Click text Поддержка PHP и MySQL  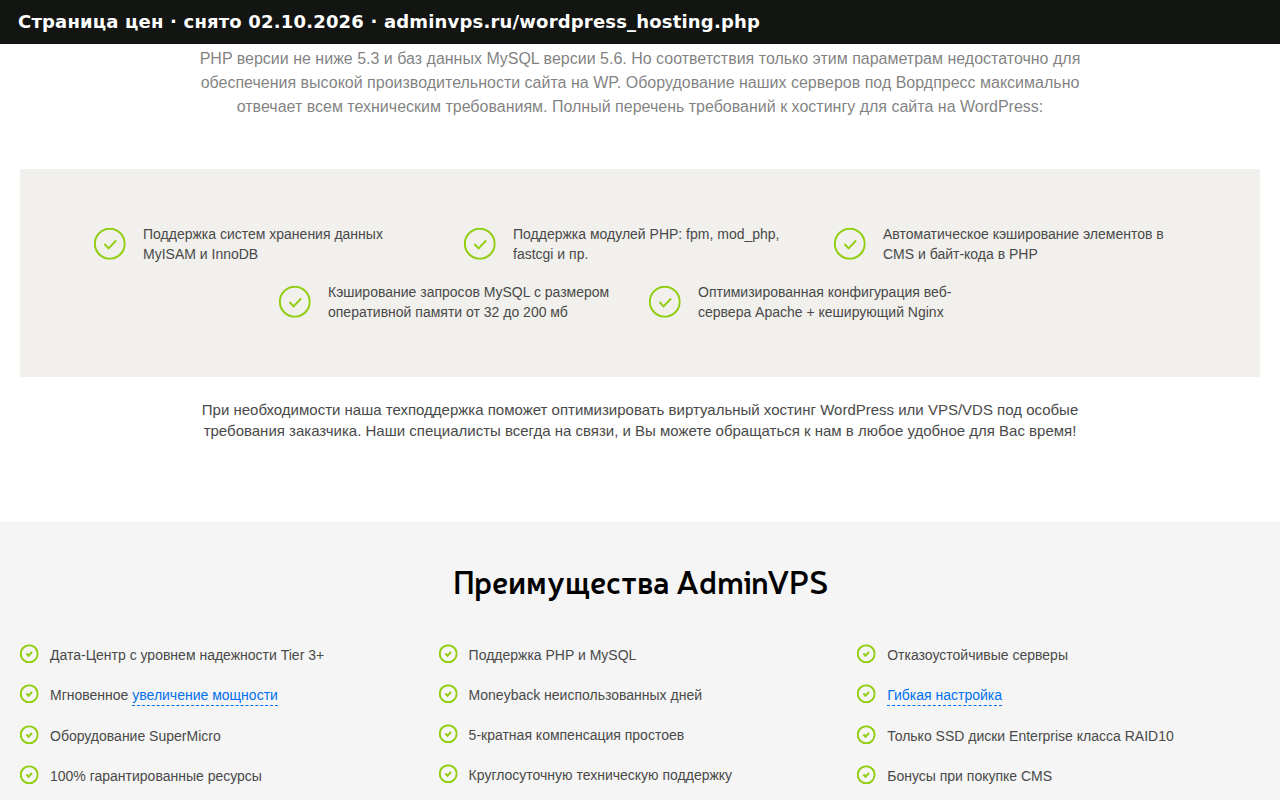(x=552, y=655)
